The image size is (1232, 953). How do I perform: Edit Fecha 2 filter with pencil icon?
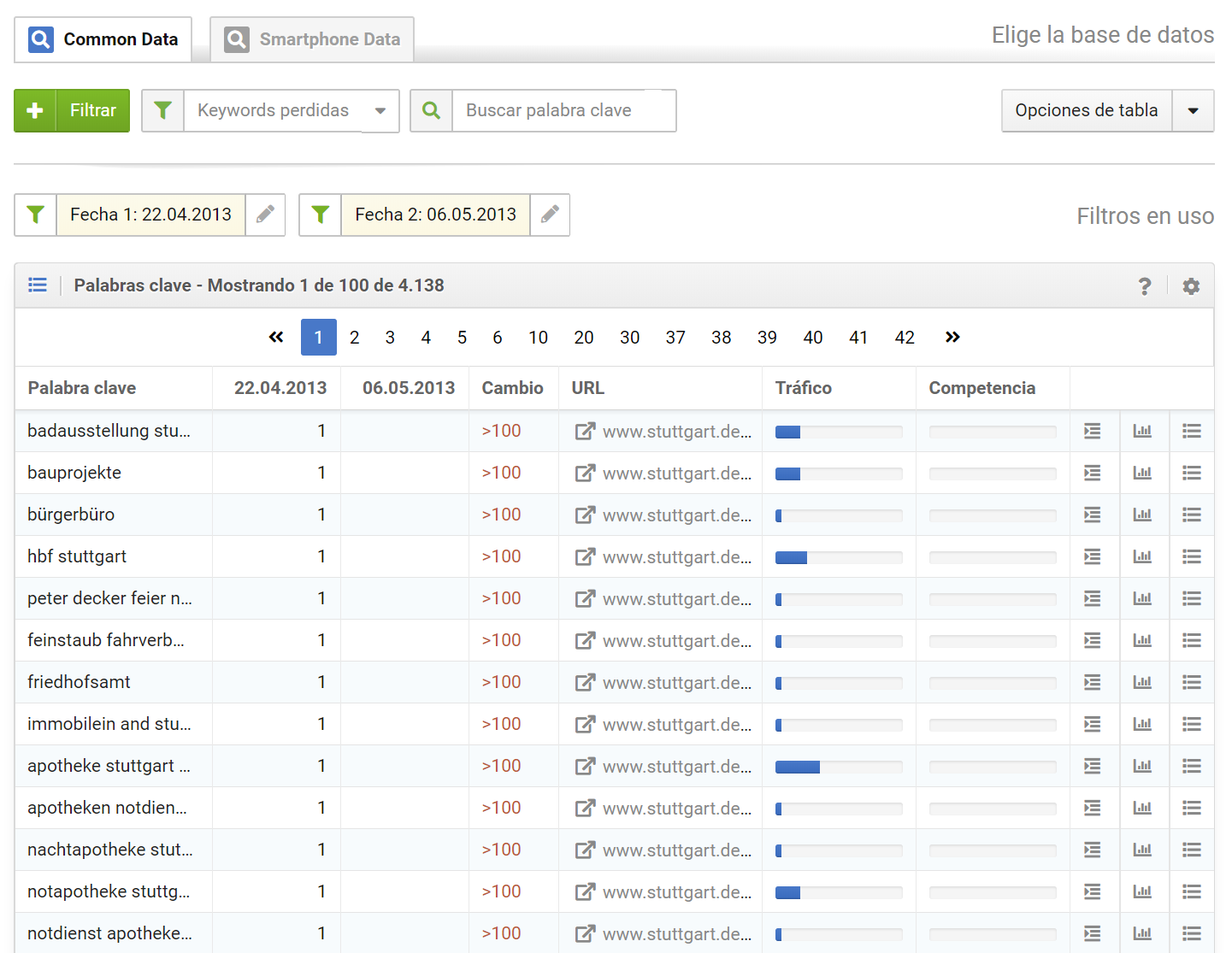(551, 215)
